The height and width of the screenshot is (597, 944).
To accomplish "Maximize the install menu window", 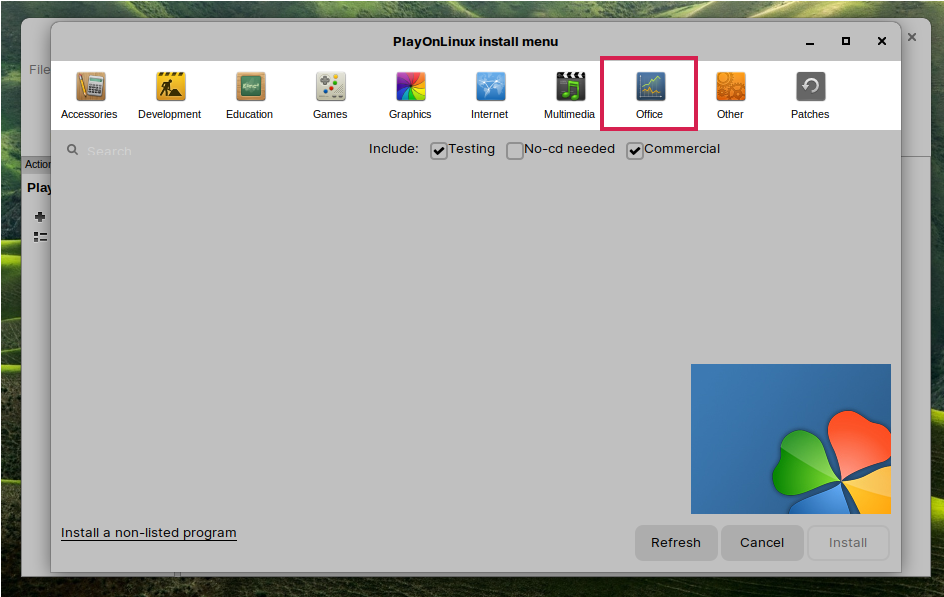I will tap(846, 41).
